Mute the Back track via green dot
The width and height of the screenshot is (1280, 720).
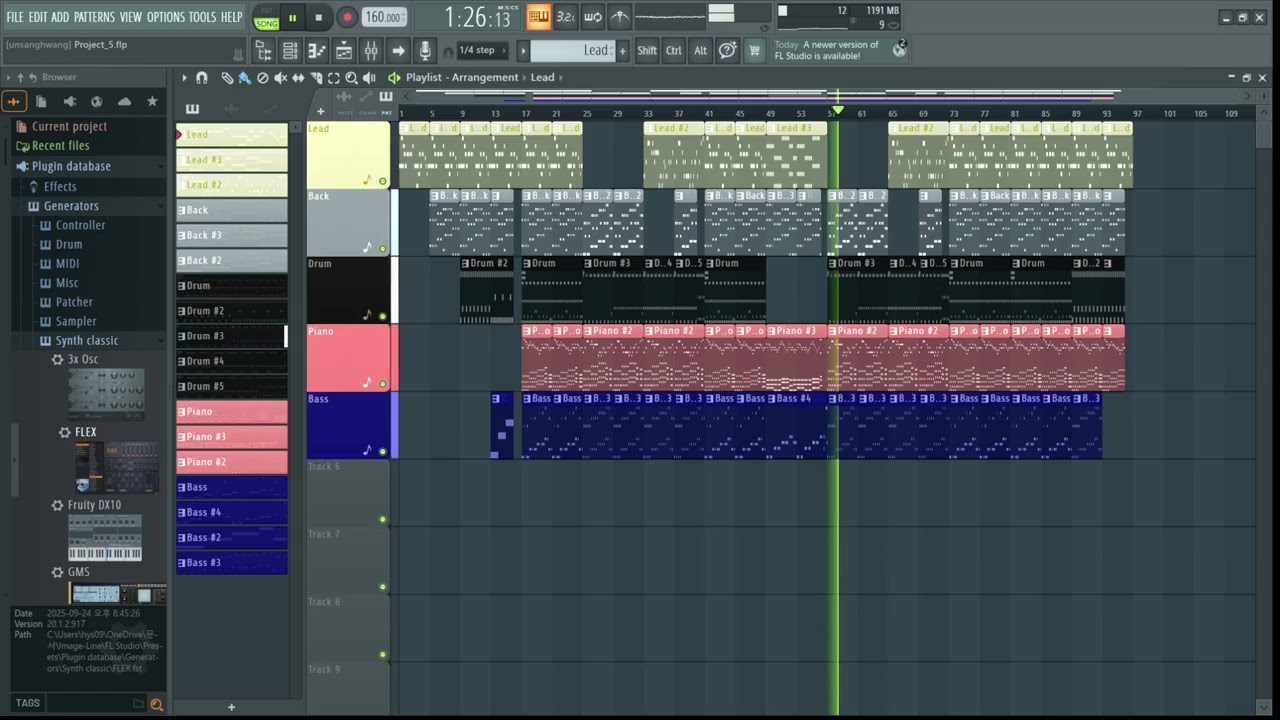point(382,248)
